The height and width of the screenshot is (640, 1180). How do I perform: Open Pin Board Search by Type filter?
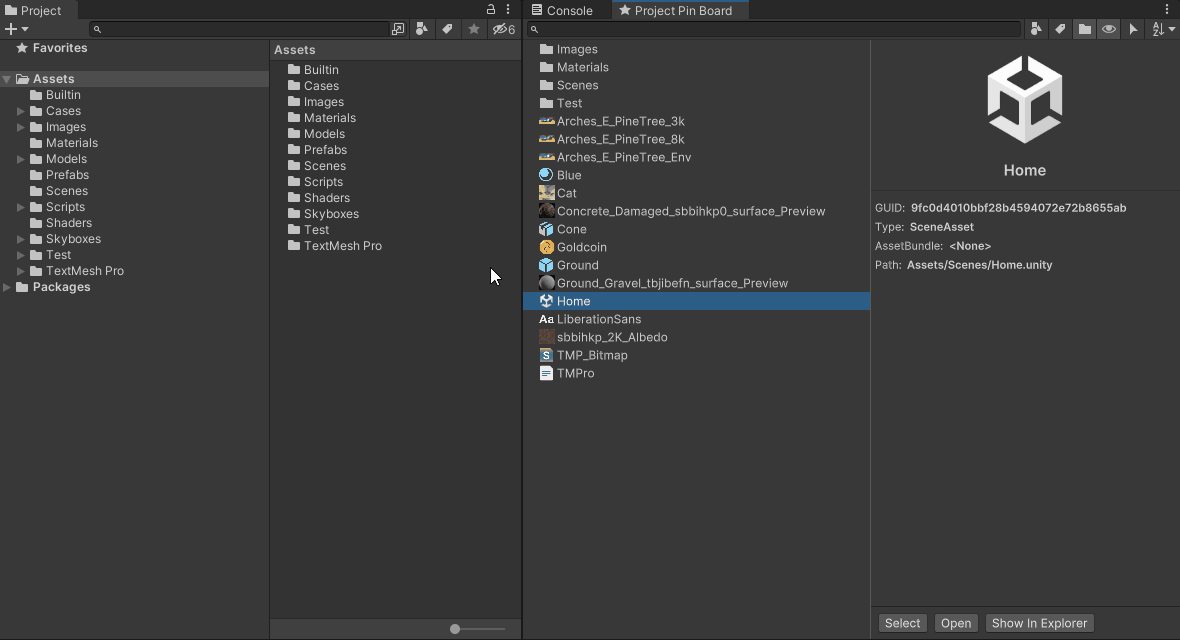1036,29
